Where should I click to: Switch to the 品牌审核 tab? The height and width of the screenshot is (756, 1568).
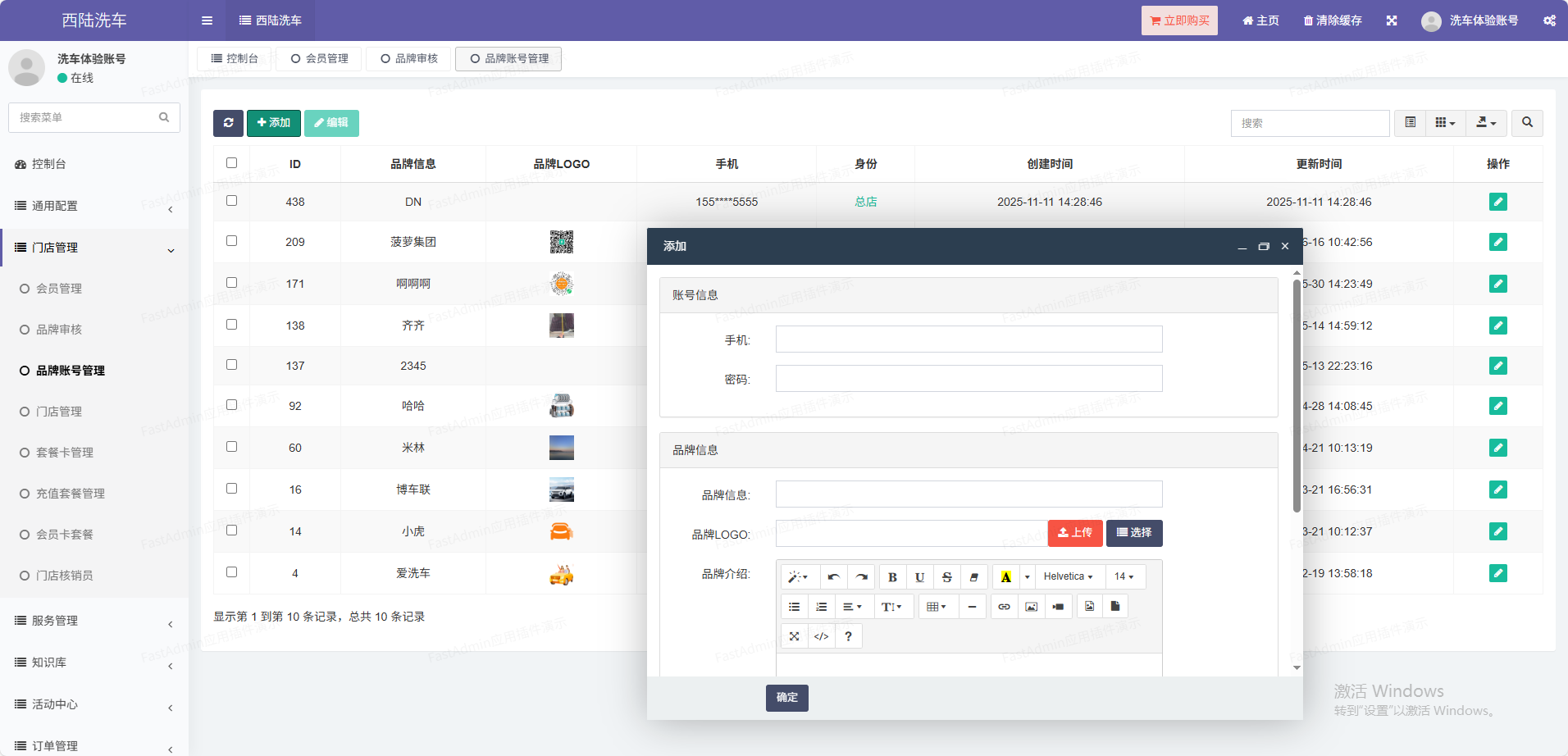coord(409,59)
